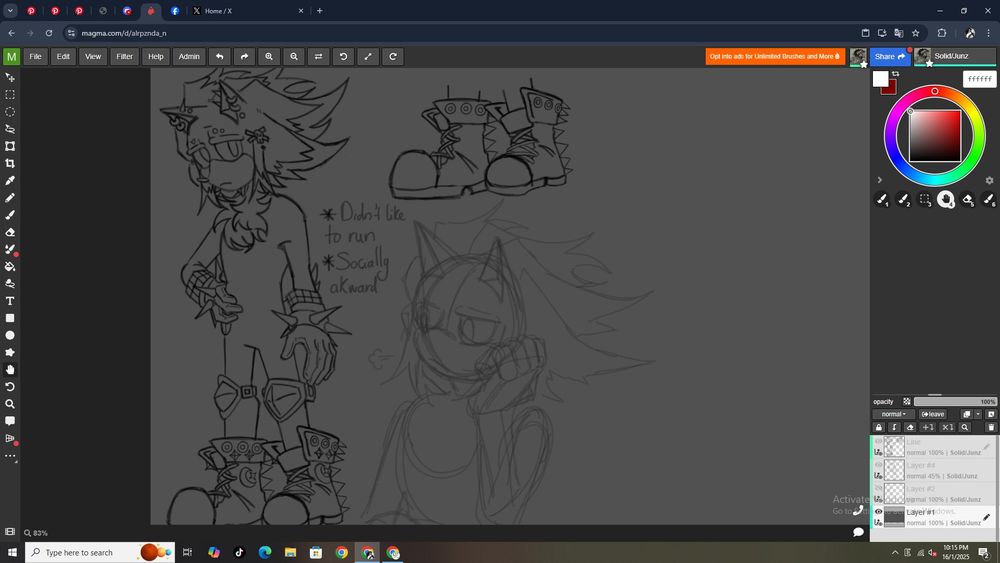This screenshot has width=1000, height=563.
Task: Select the eyedropper tool
Action: coord(10,180)
